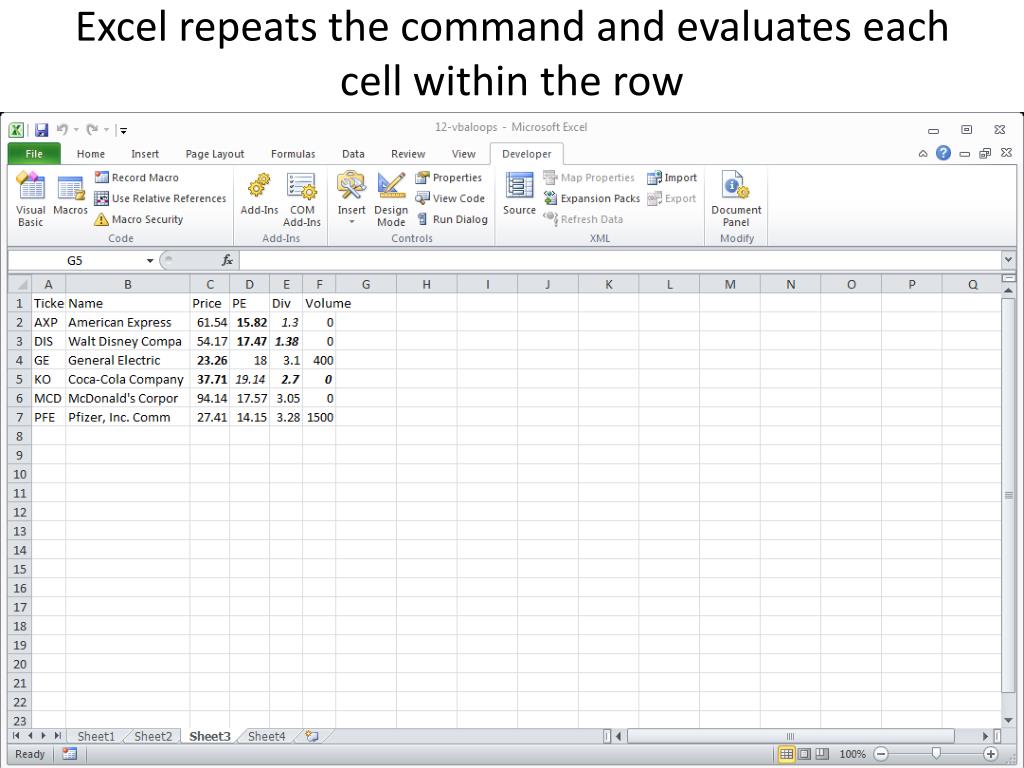Viewport: 1024px width, 768px height.
Task: Click the vertical scrollbar down arrow
Action: tap(1008, 720)
